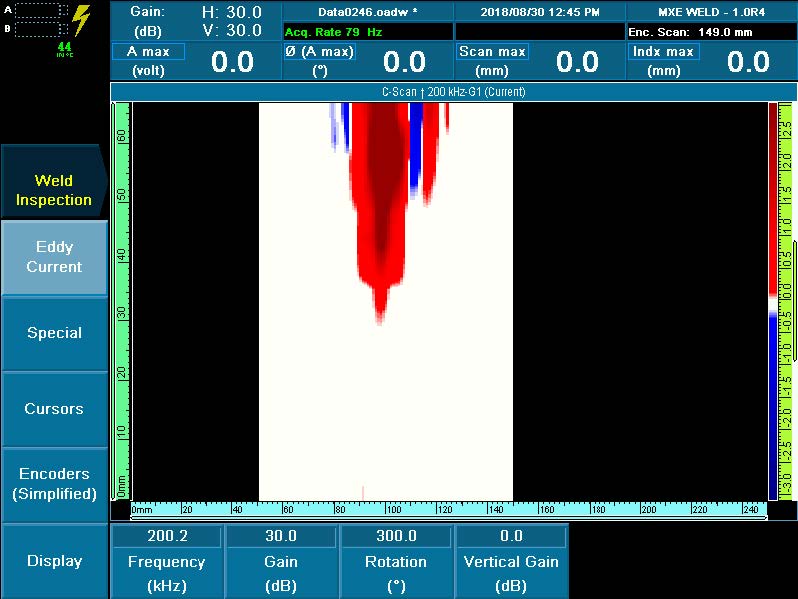Click the red-blue color palette bar
Image resolution: width=798 pixels, height=599 pixels.
pos(772,300)
